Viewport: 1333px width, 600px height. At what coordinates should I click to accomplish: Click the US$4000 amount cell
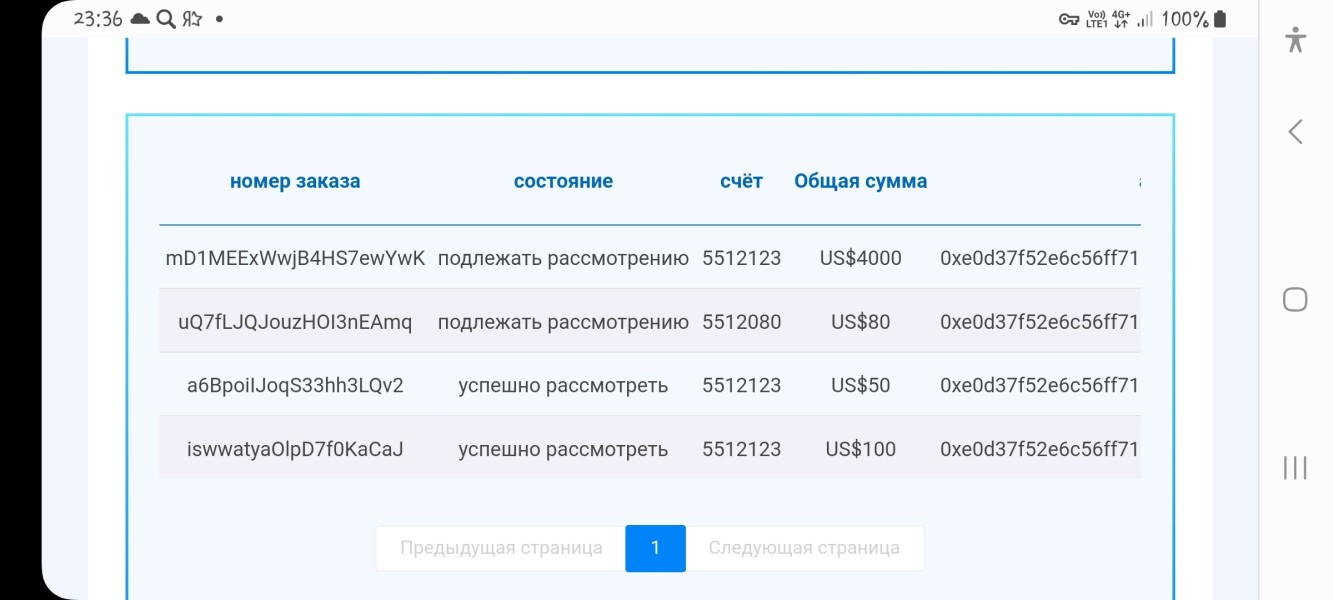click(x=860, y=258)
